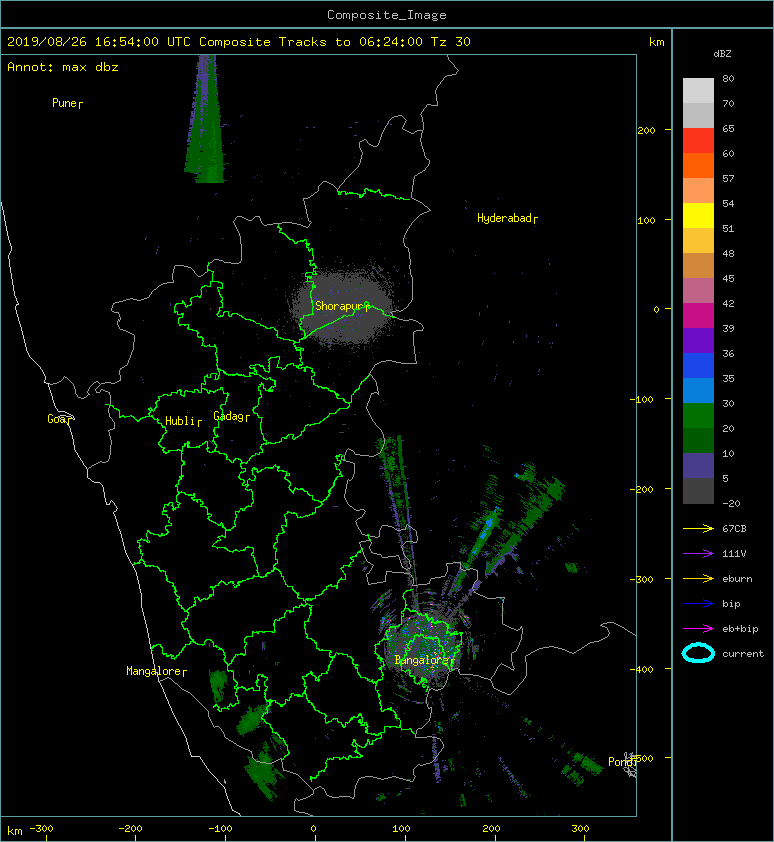This screenshot has width=774, height=842.
Task: Select the Hubli city label
Action: (x=180, y=421)
